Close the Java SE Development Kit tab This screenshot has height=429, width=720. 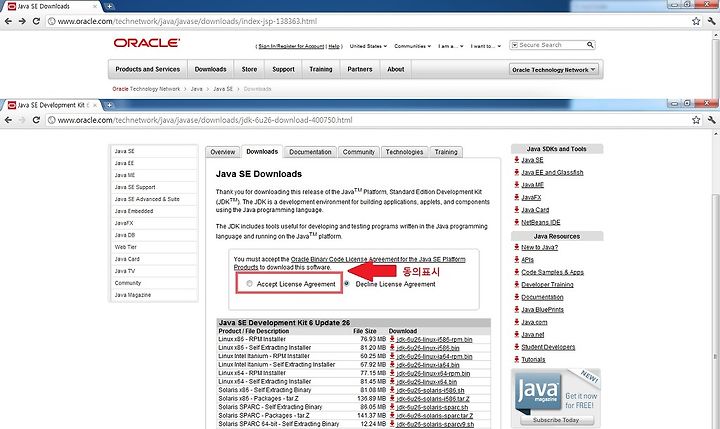pos(95,105)
